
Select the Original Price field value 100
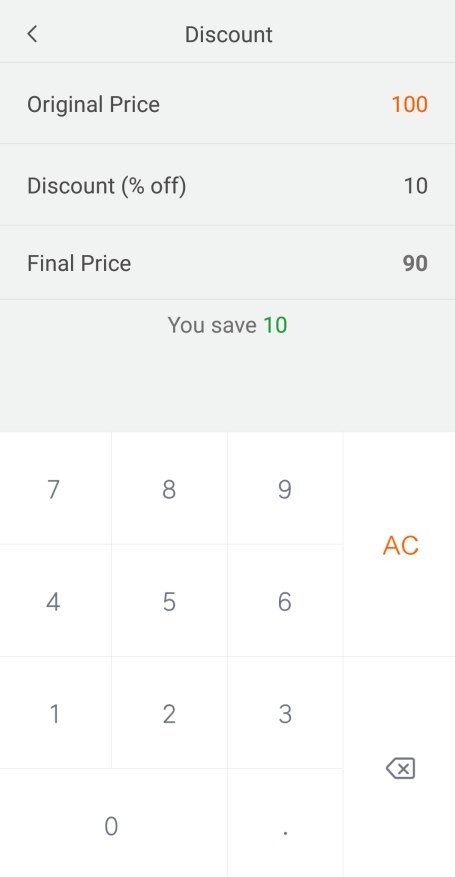point(410,105)
